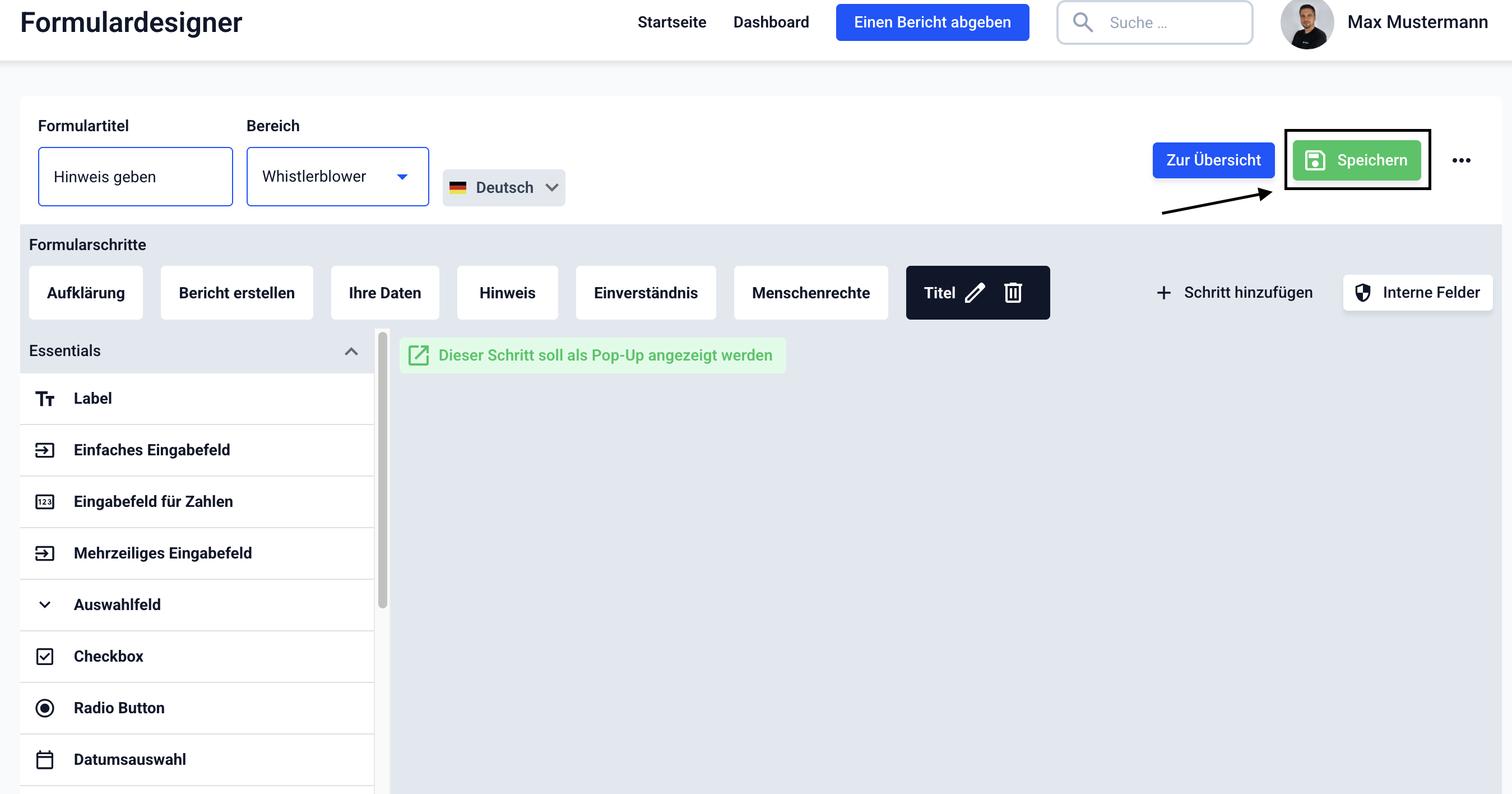Image resolution: width=1512 pixels, height=794 pixels.
Task: Click the calendar icon for Datumsauswahl
Action: pyautogui.click(x=45, y=759)
